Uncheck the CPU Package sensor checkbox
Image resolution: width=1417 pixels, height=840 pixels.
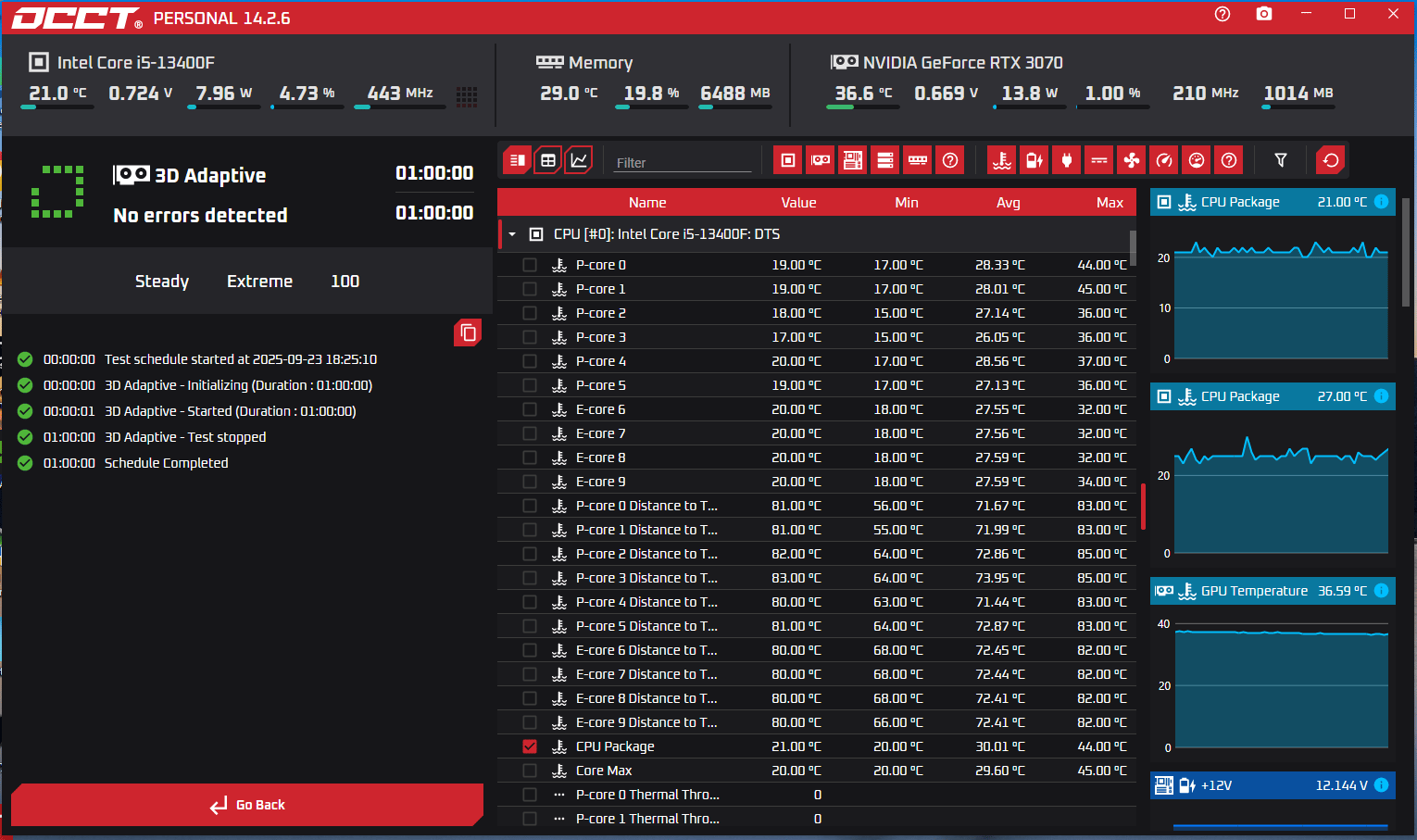point(530,746)
